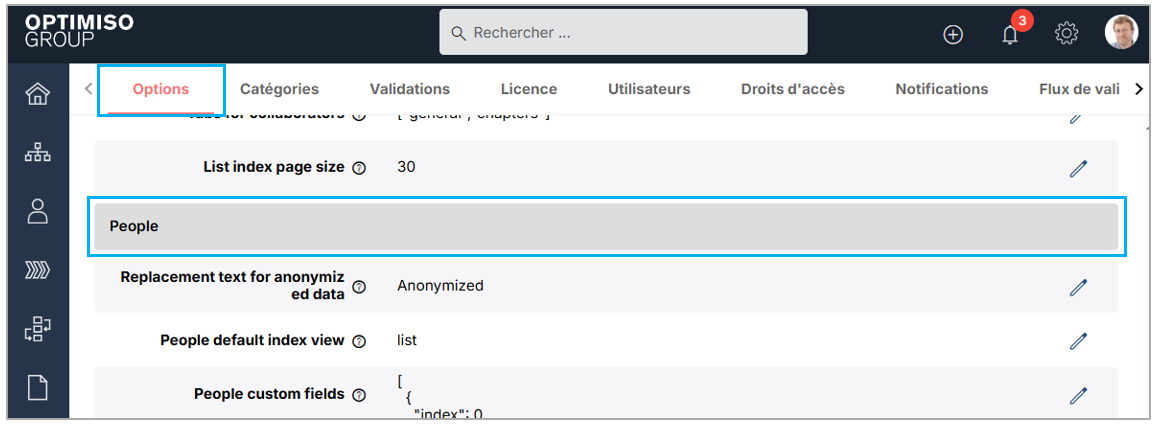Viewport: 1154px width, 424px height.
Task: Edit People default index view
Action: click(1077, 341)
